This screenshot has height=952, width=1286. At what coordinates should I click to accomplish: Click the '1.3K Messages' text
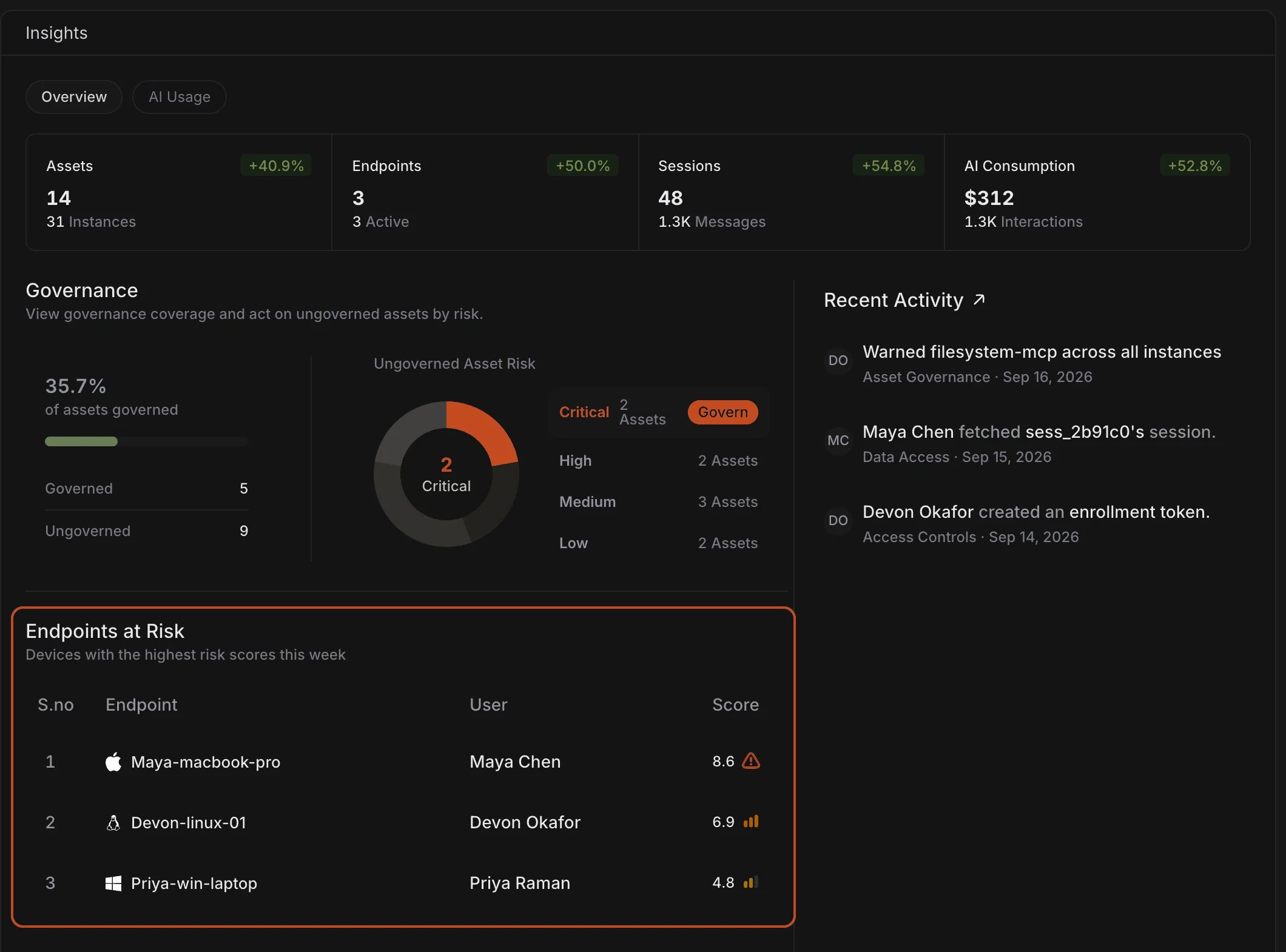712,222
